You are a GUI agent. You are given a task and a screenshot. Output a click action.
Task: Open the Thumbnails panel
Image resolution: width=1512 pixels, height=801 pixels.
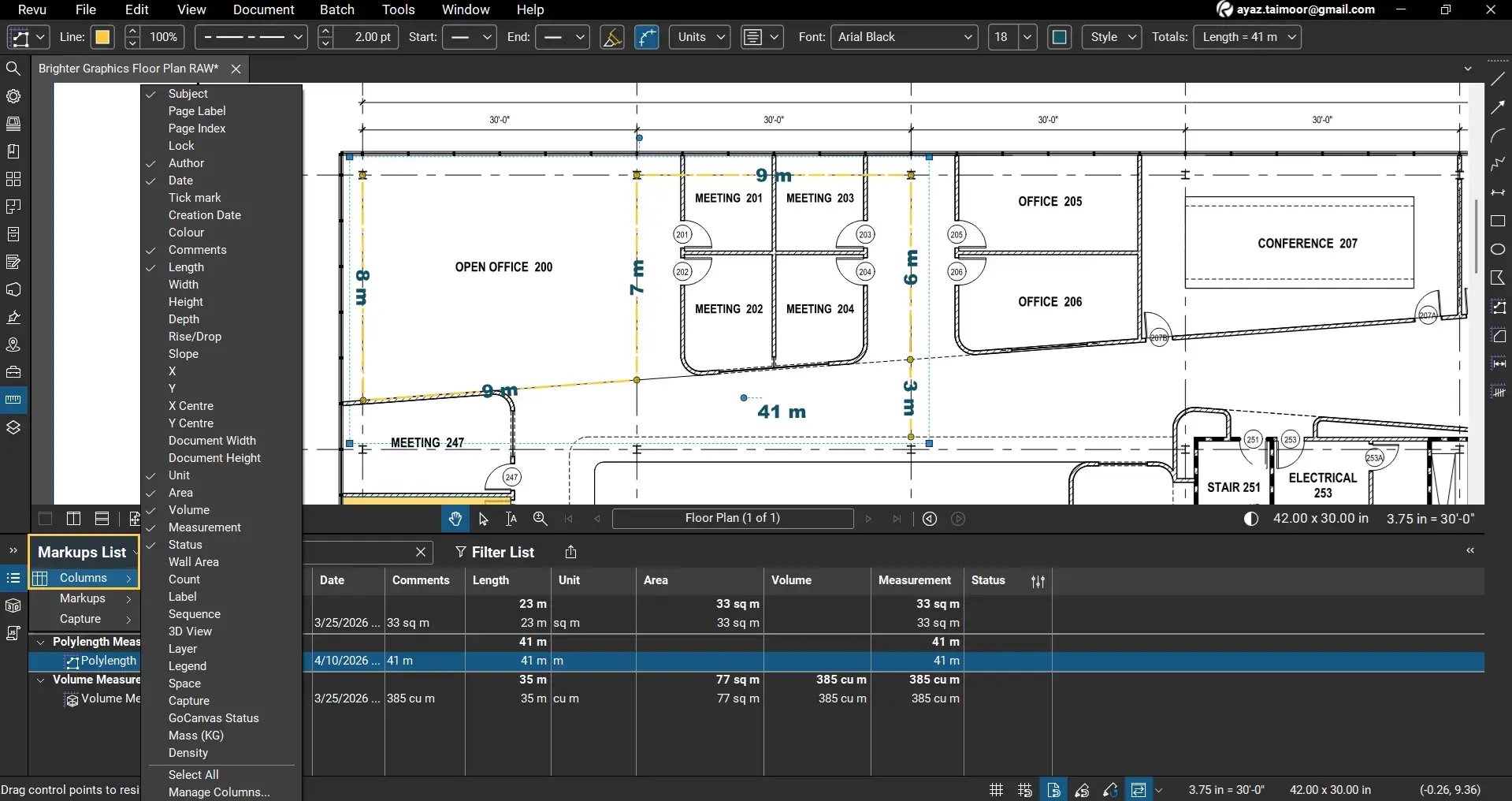tap(13, 179)
